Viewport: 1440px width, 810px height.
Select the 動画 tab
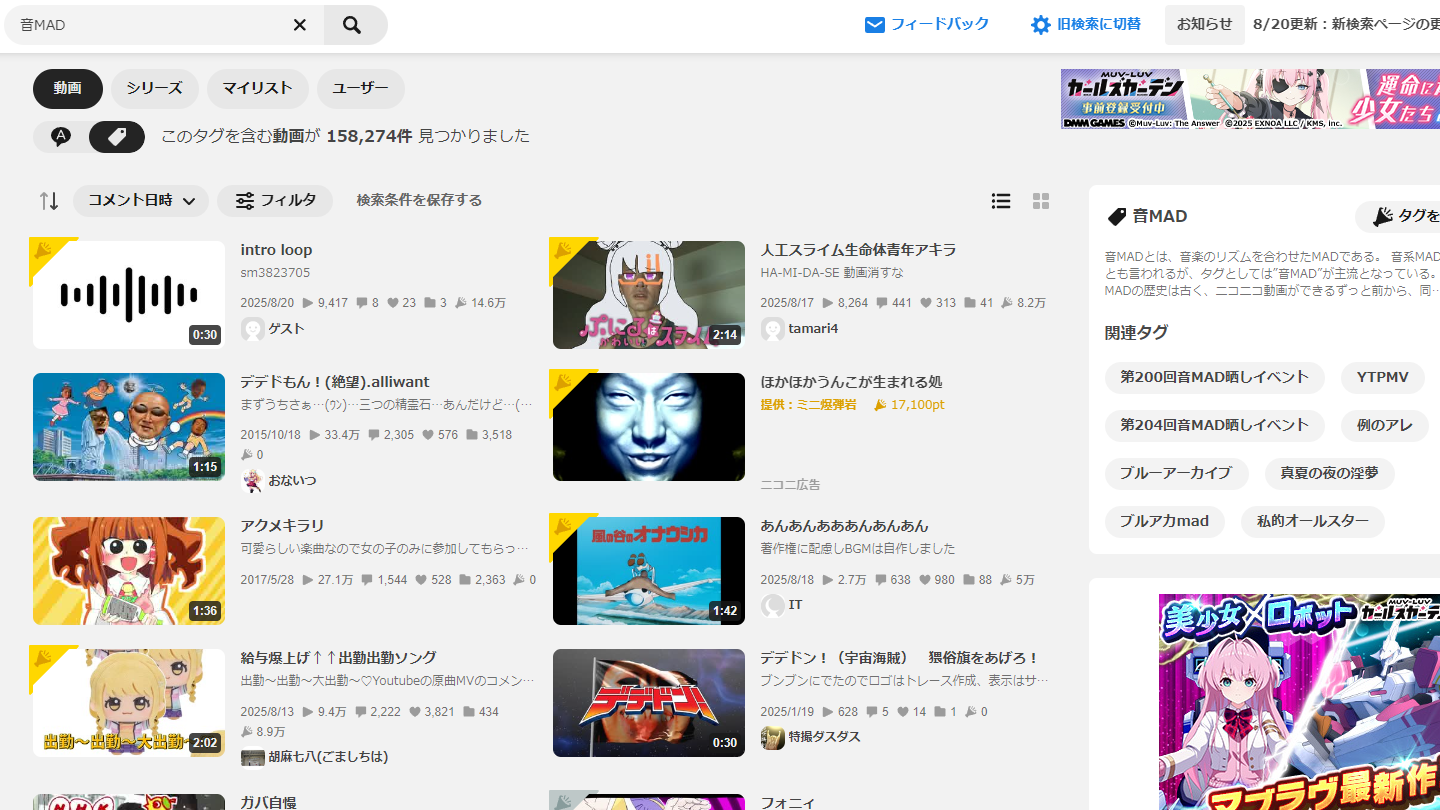click(68, 89)
